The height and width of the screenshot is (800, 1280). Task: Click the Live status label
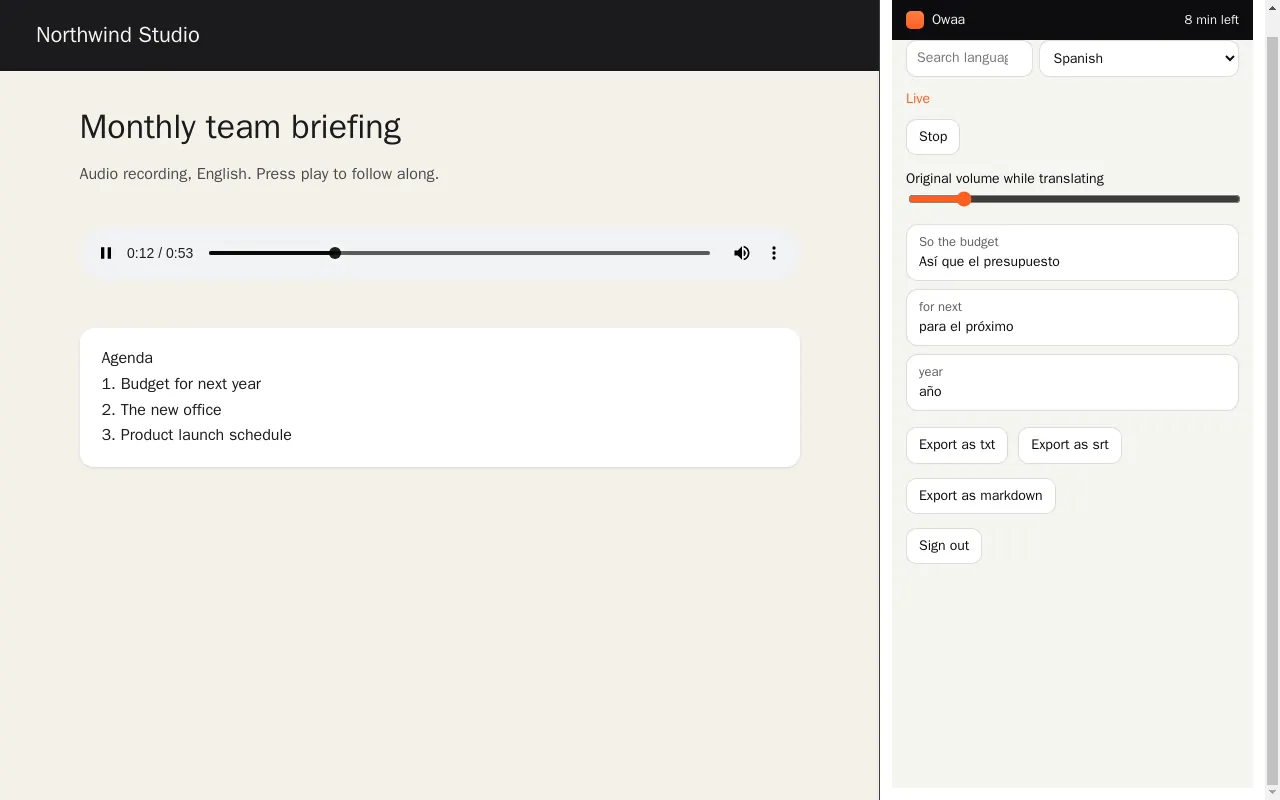coord(918,99)
